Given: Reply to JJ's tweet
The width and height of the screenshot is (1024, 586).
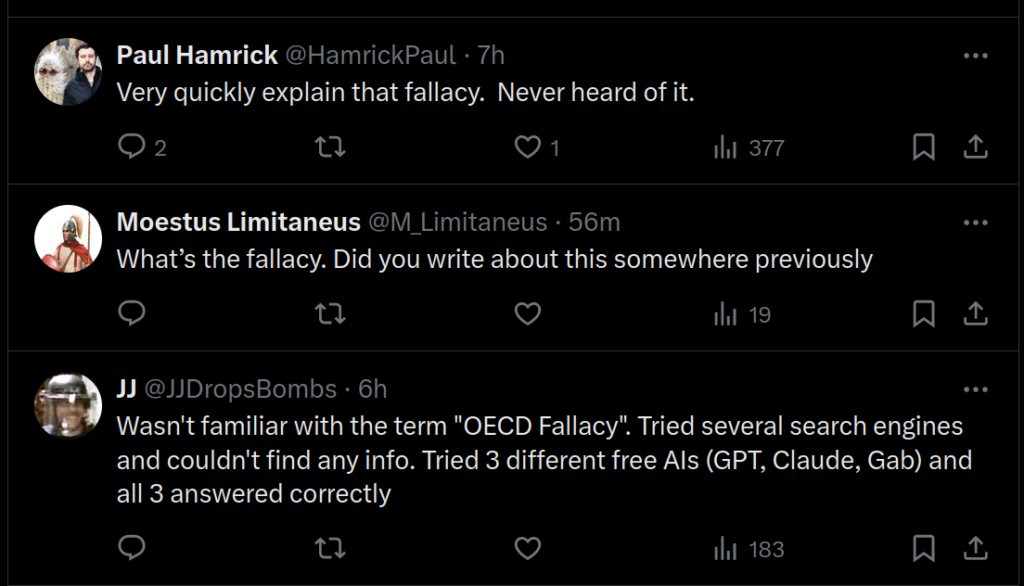Looking at the screenshot, I should pyautogui.click(x=132, y=548).
